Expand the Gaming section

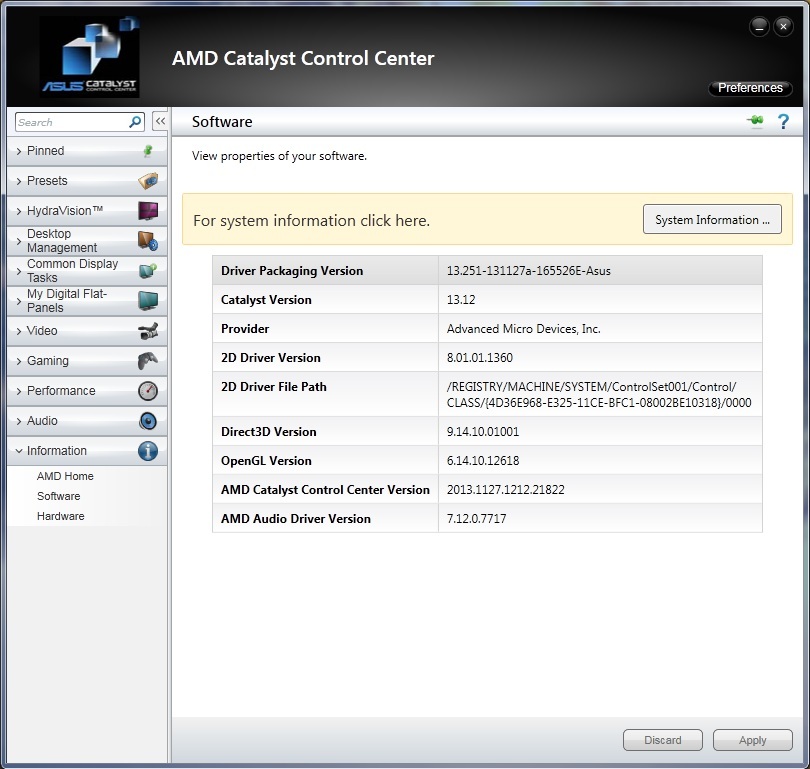pos(87,360)
